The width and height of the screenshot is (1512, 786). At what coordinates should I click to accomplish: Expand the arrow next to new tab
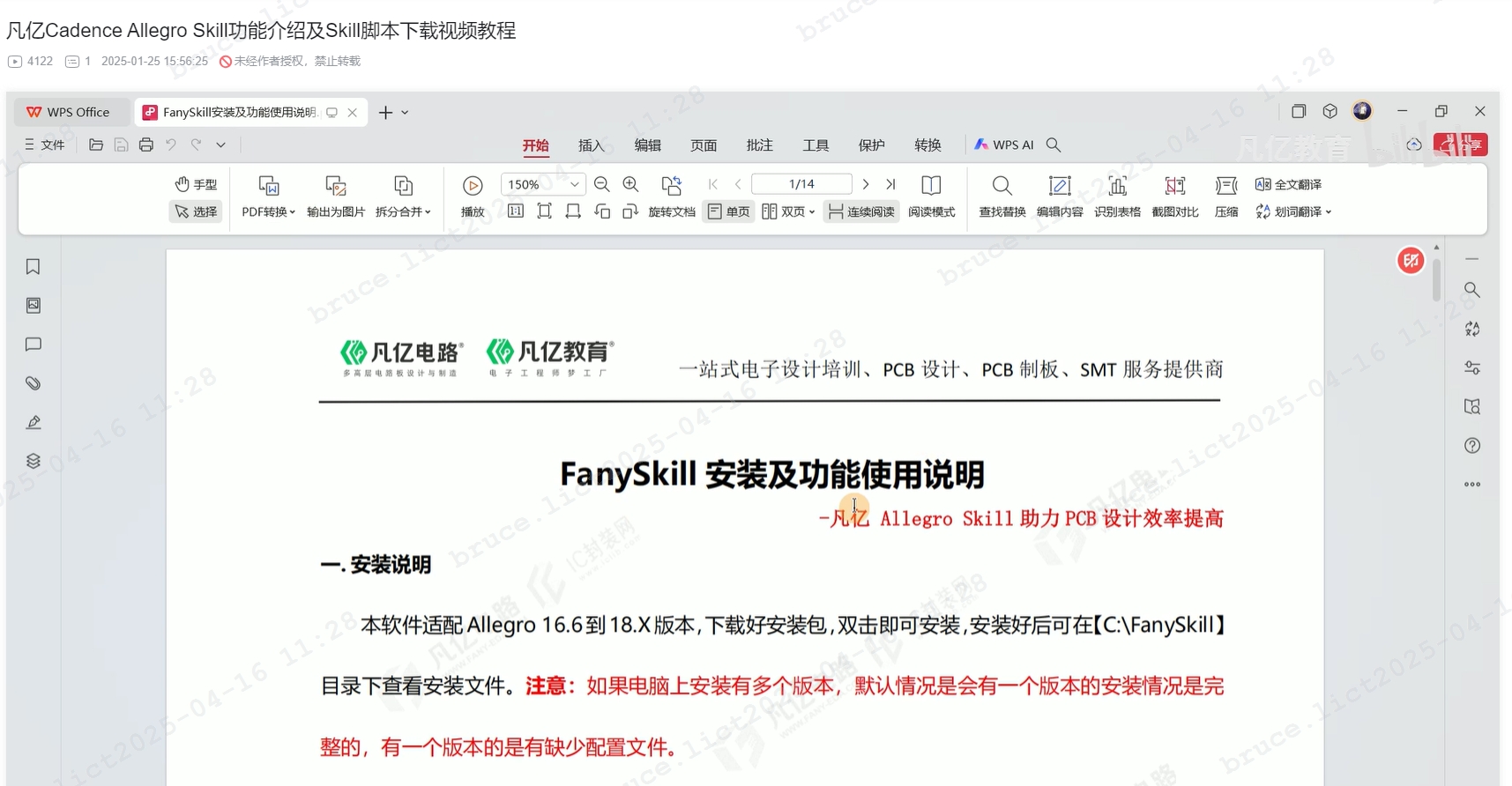[405, 112]
